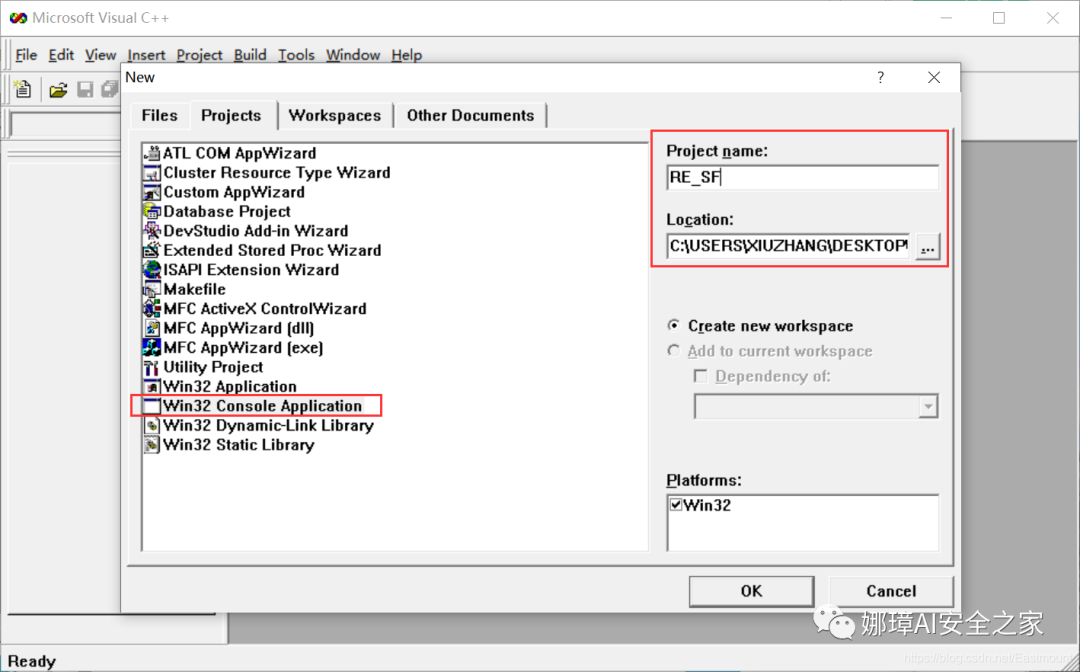Open the Tools menu
Viewport: 1080px width, 672px height.
click(296, 55)
